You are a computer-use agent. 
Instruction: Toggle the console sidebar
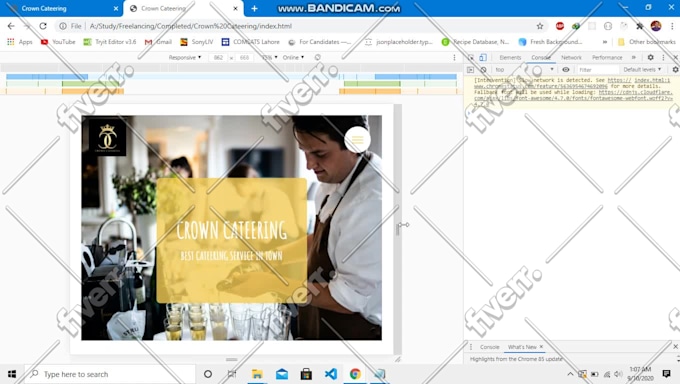[x=471, y=69]
